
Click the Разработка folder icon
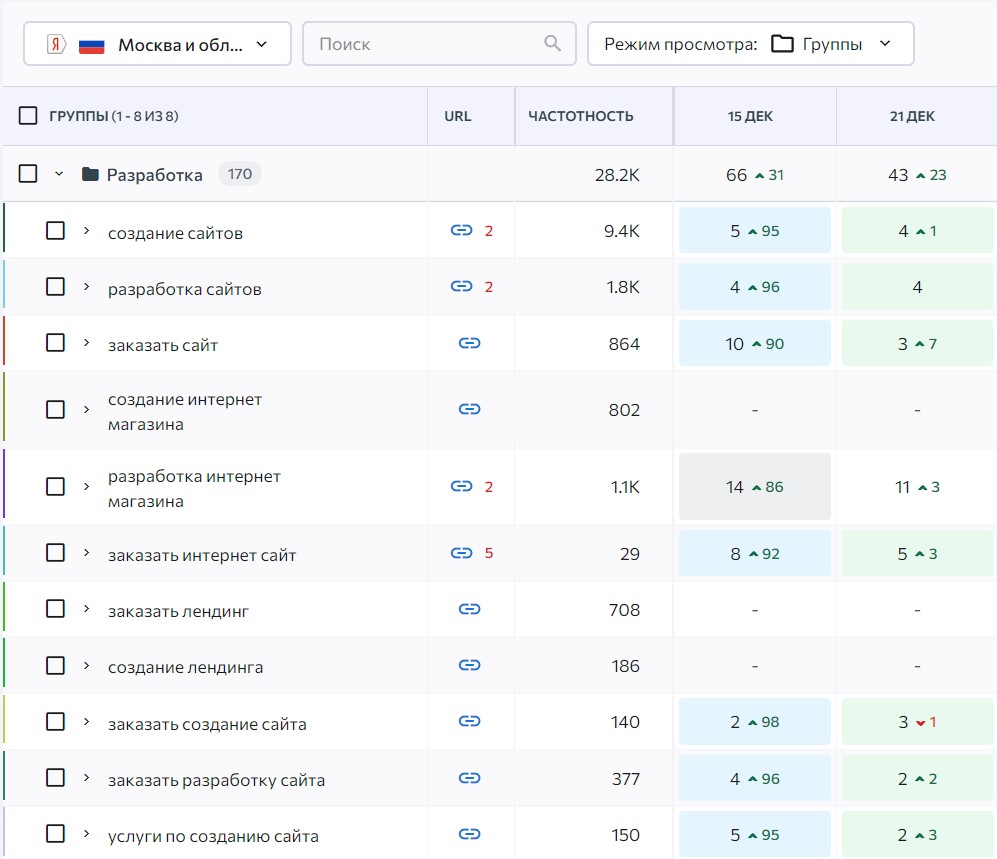tap(90, 174)
